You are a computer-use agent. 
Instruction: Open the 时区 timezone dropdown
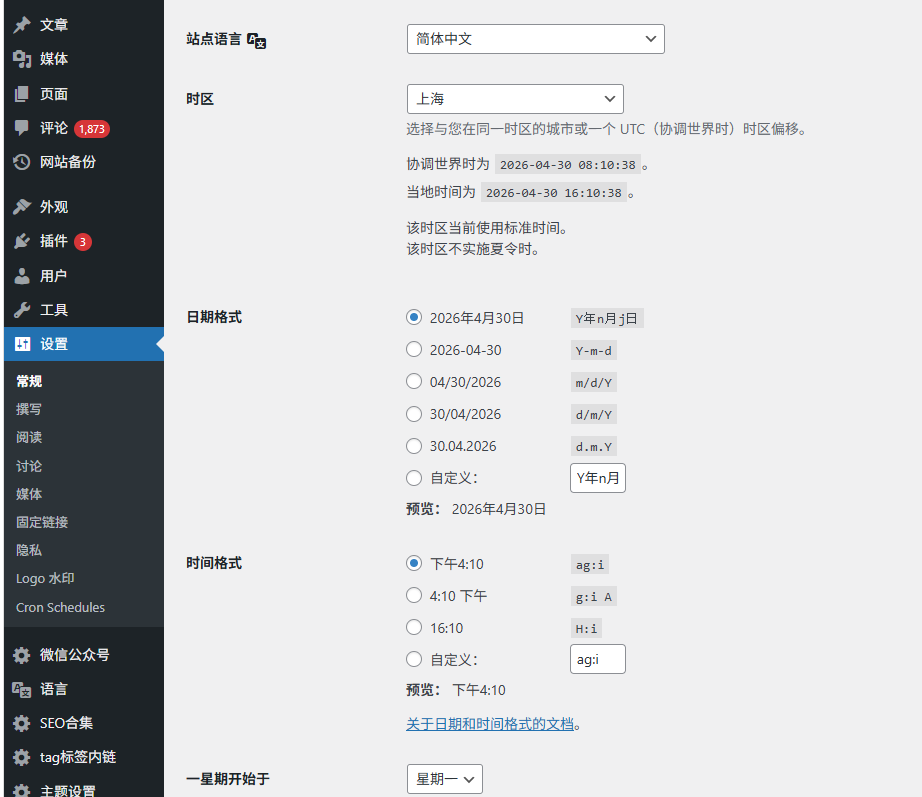515,99
